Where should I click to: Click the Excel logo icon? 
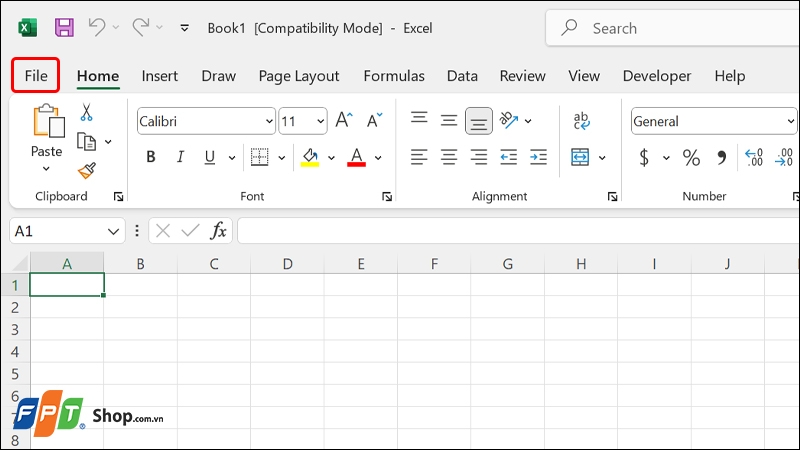click(28, 28)
